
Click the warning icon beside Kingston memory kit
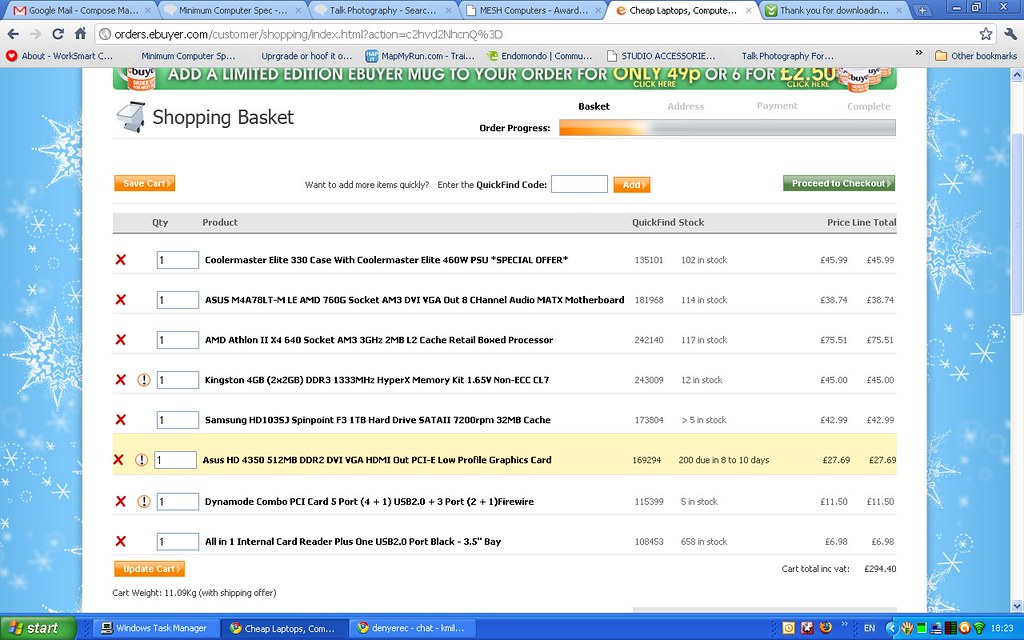coord(144,380)
